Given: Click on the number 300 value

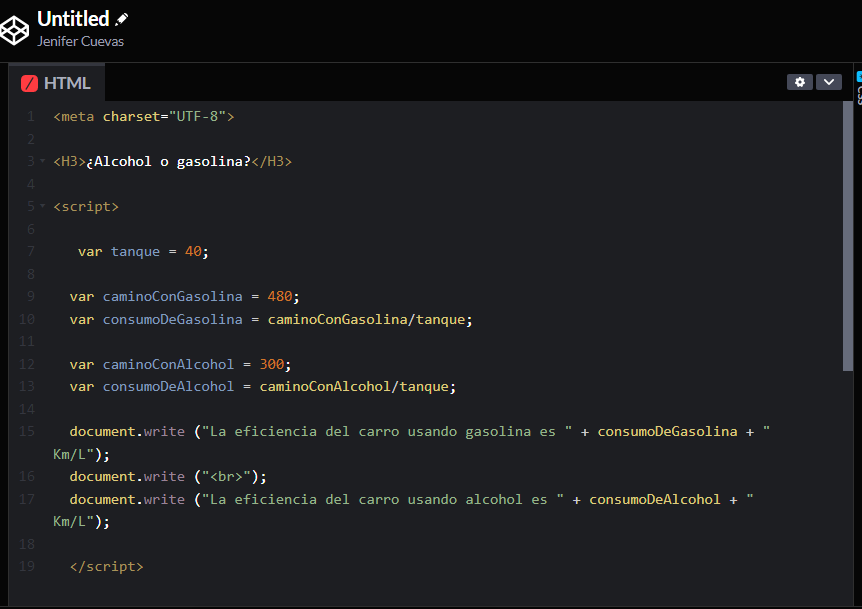Looking at the screenshot, I should pos(272,364).
